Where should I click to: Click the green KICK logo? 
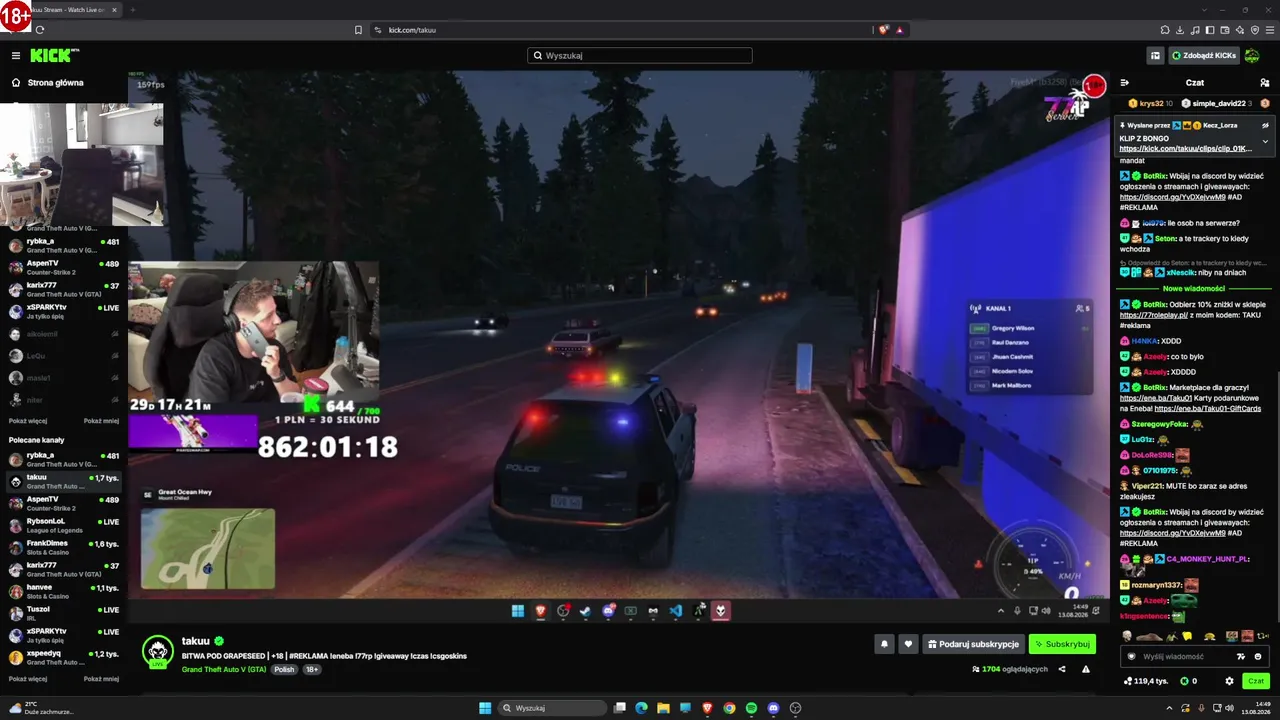50,56
